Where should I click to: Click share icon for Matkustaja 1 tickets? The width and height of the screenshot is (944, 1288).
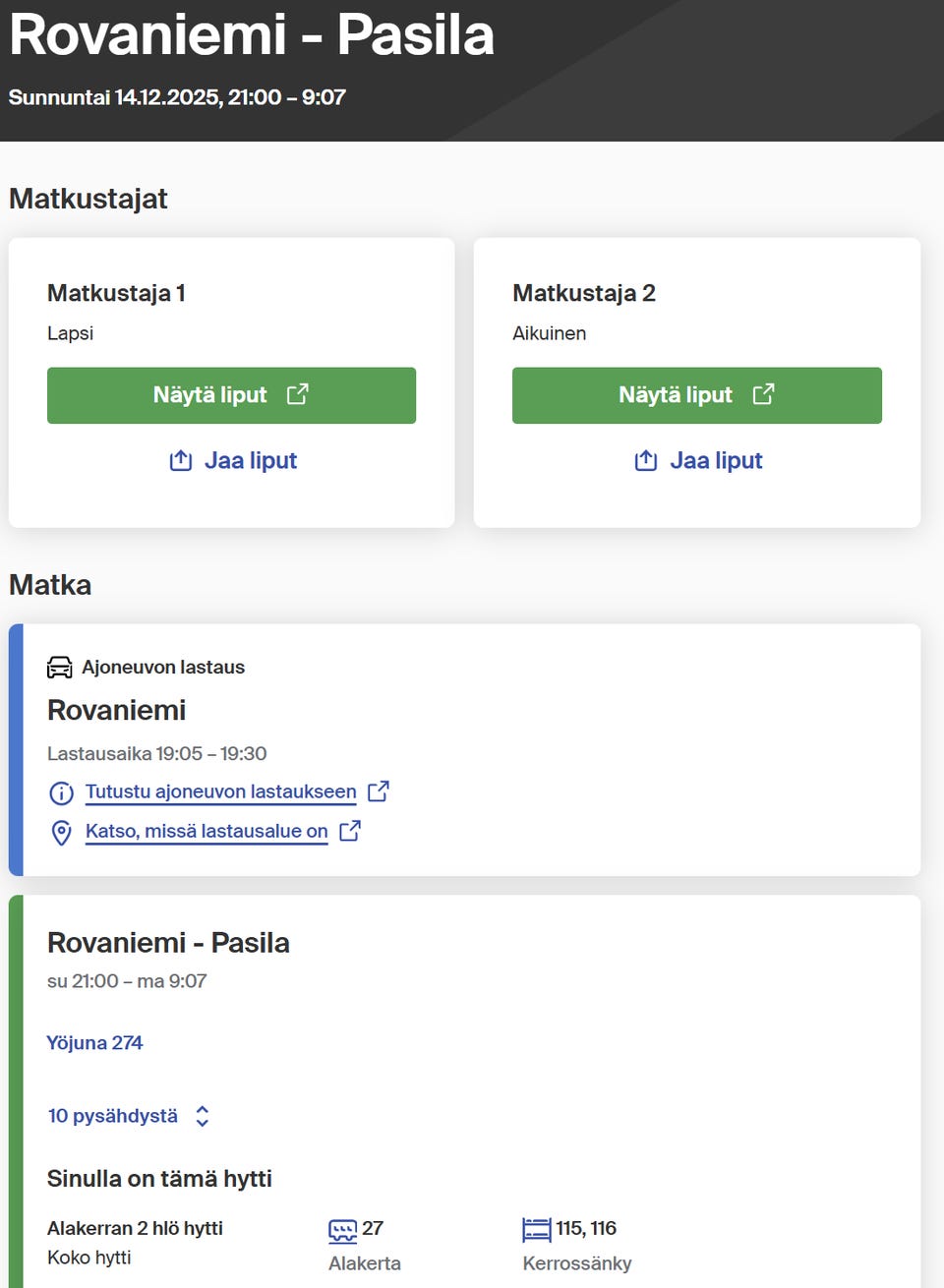[x=181, y=460]
